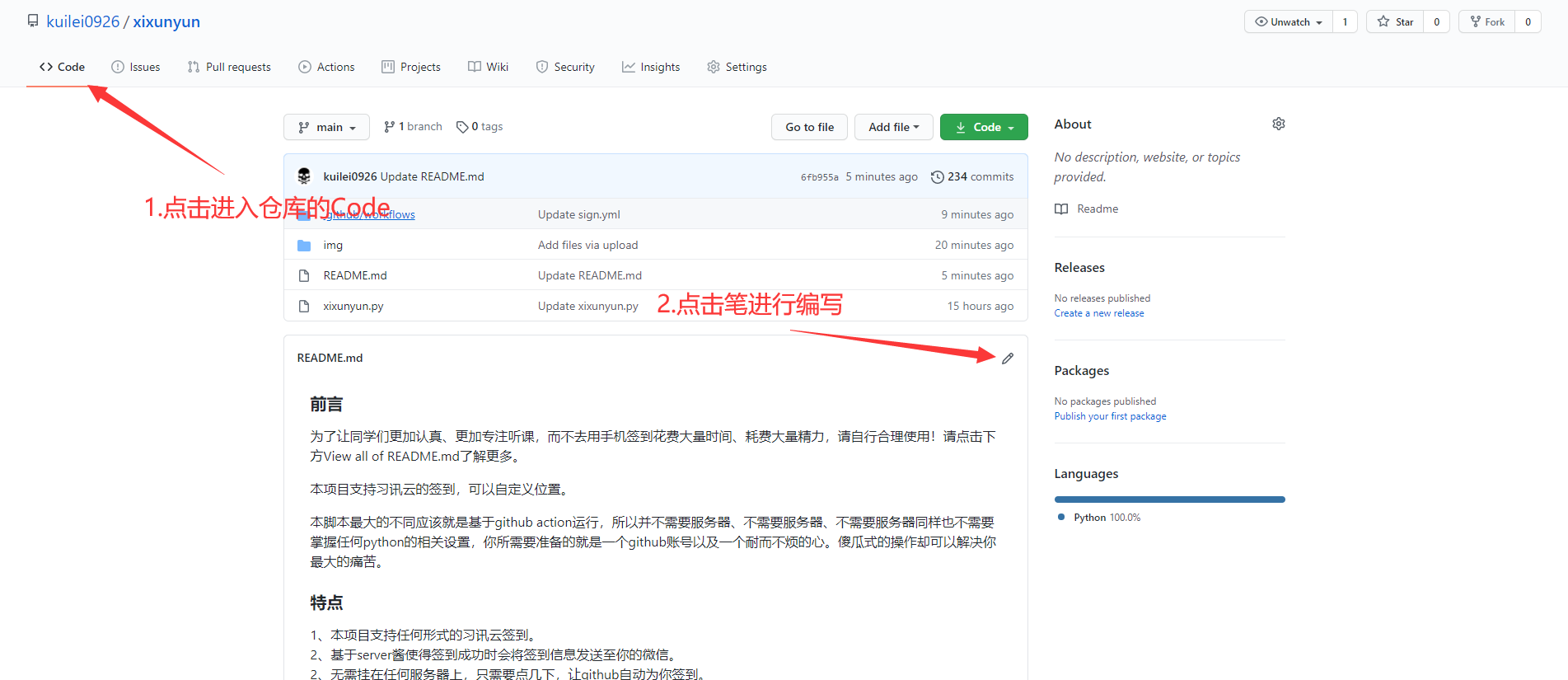This screenshot has width=1568, height=680.
Task: Open the Update sign.yml commit message
Action: click(x=579, y=214)
